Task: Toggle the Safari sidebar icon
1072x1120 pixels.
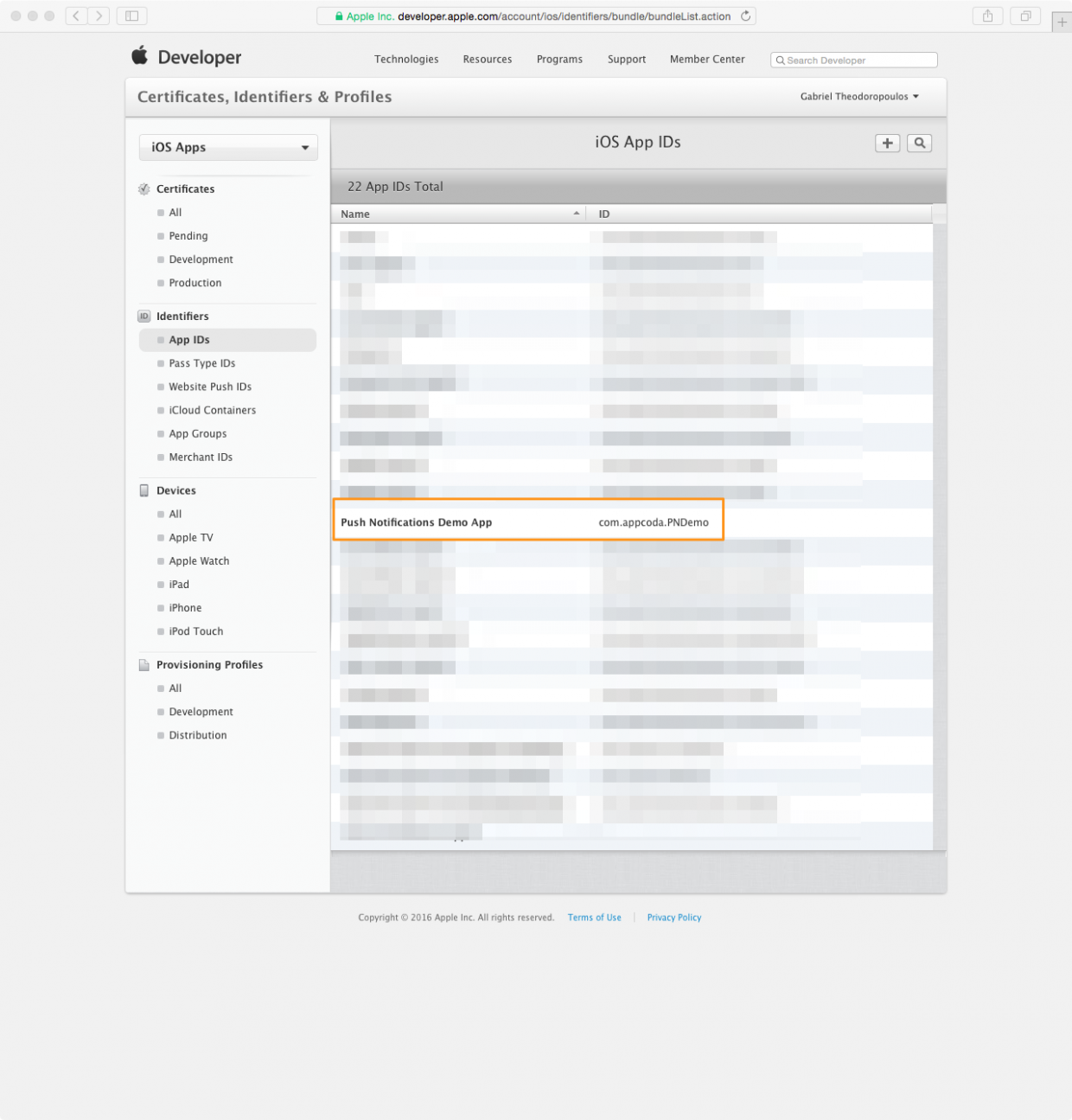Action: coord(131,16)
